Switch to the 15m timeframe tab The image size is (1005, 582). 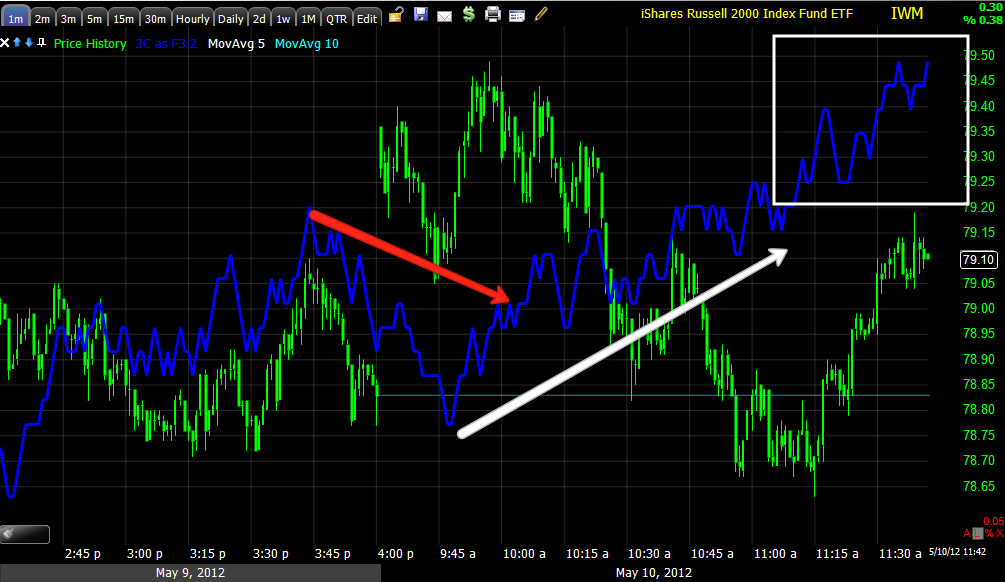click(124, 18)
